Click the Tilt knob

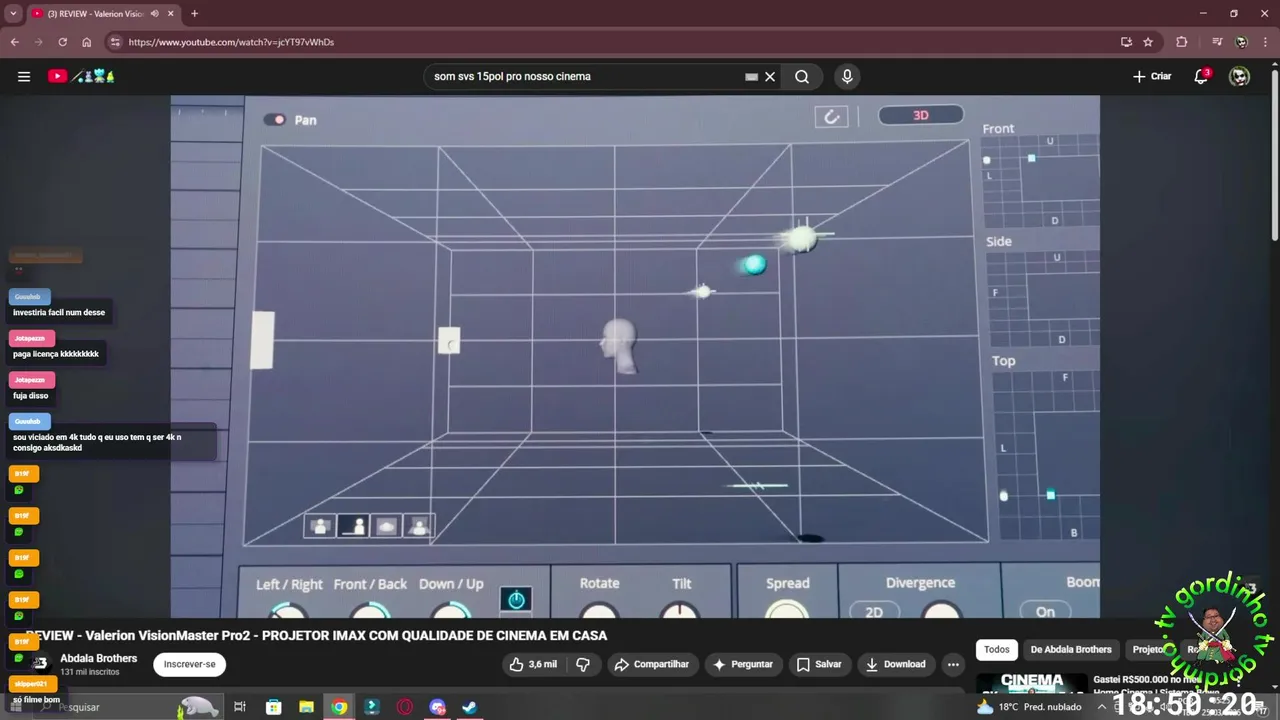pos(681,611)
